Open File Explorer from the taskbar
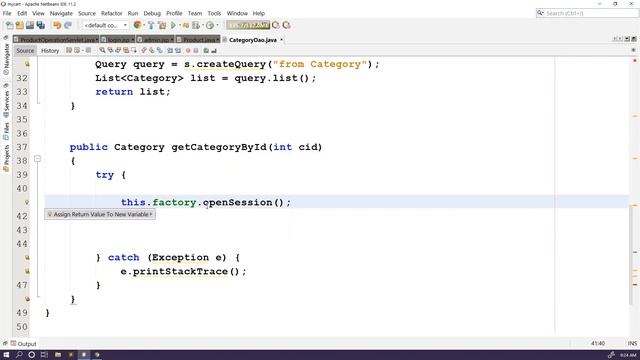This screenshot has height=360, width=640. pos(58,355)
